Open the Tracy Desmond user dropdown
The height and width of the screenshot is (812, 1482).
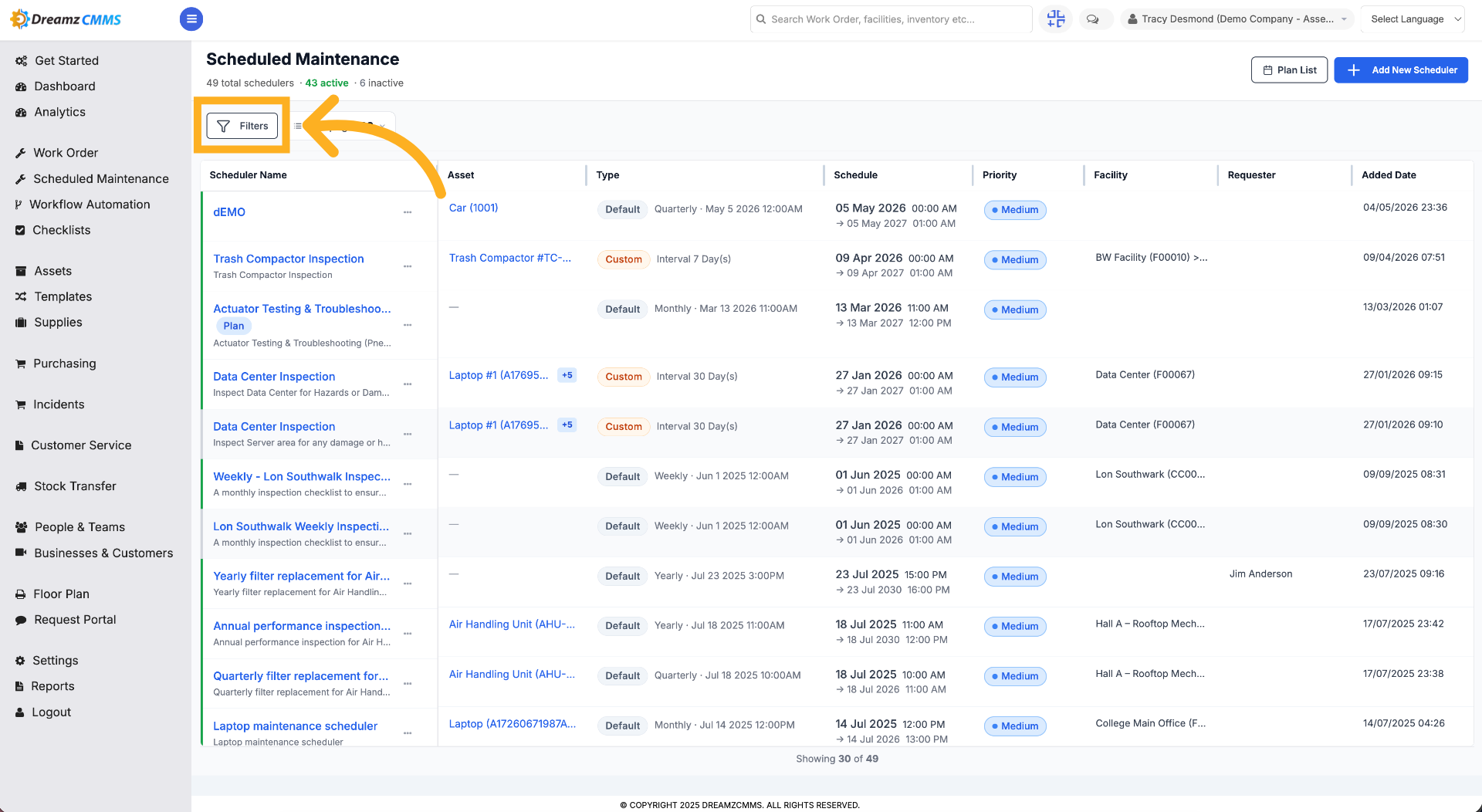tap(1237, 19)
